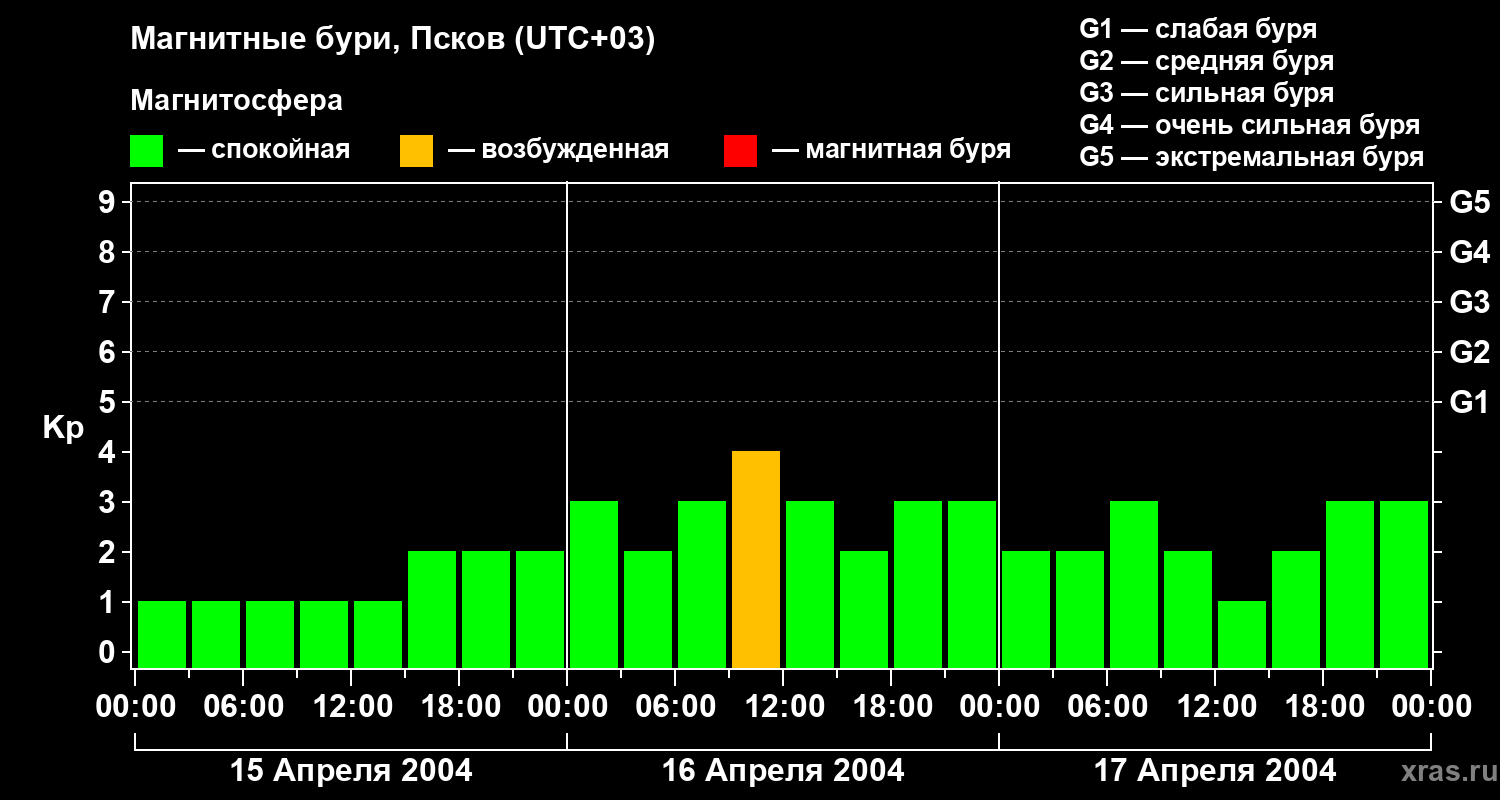Screen dimensions: 1500x800
Task: Click the 12:00 time label for 16 Апреля
Action: click(783, 706)
